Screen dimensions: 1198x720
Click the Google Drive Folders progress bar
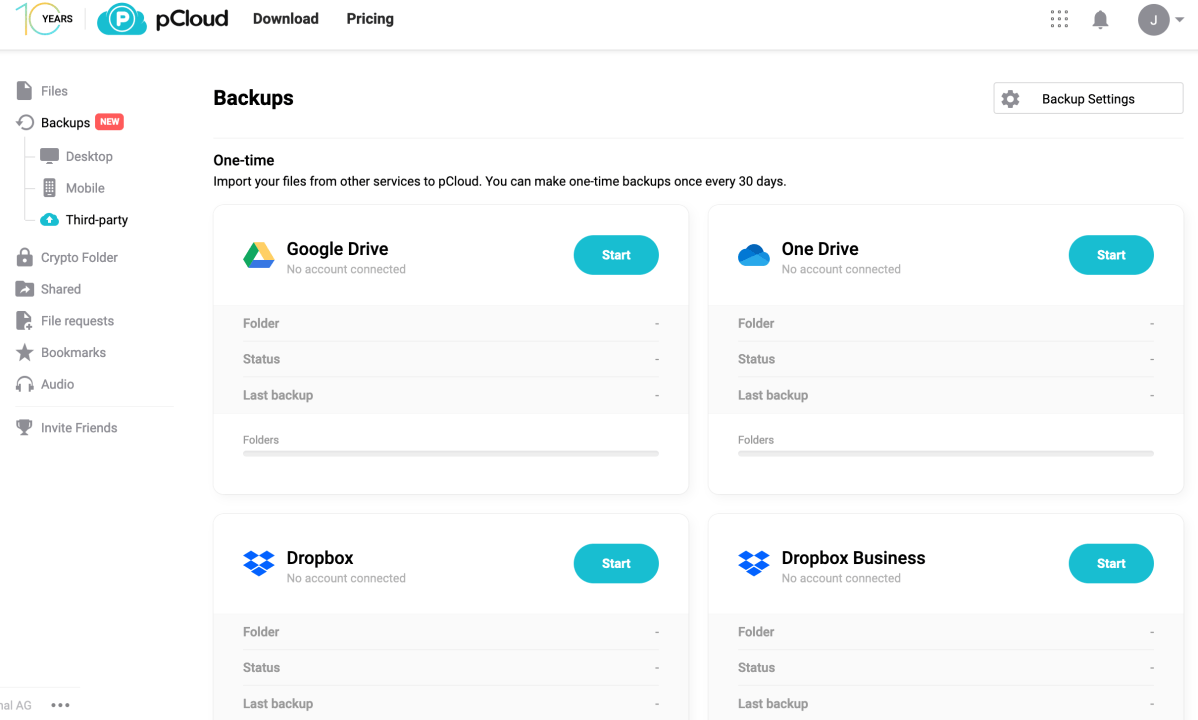tap(451, 453)
